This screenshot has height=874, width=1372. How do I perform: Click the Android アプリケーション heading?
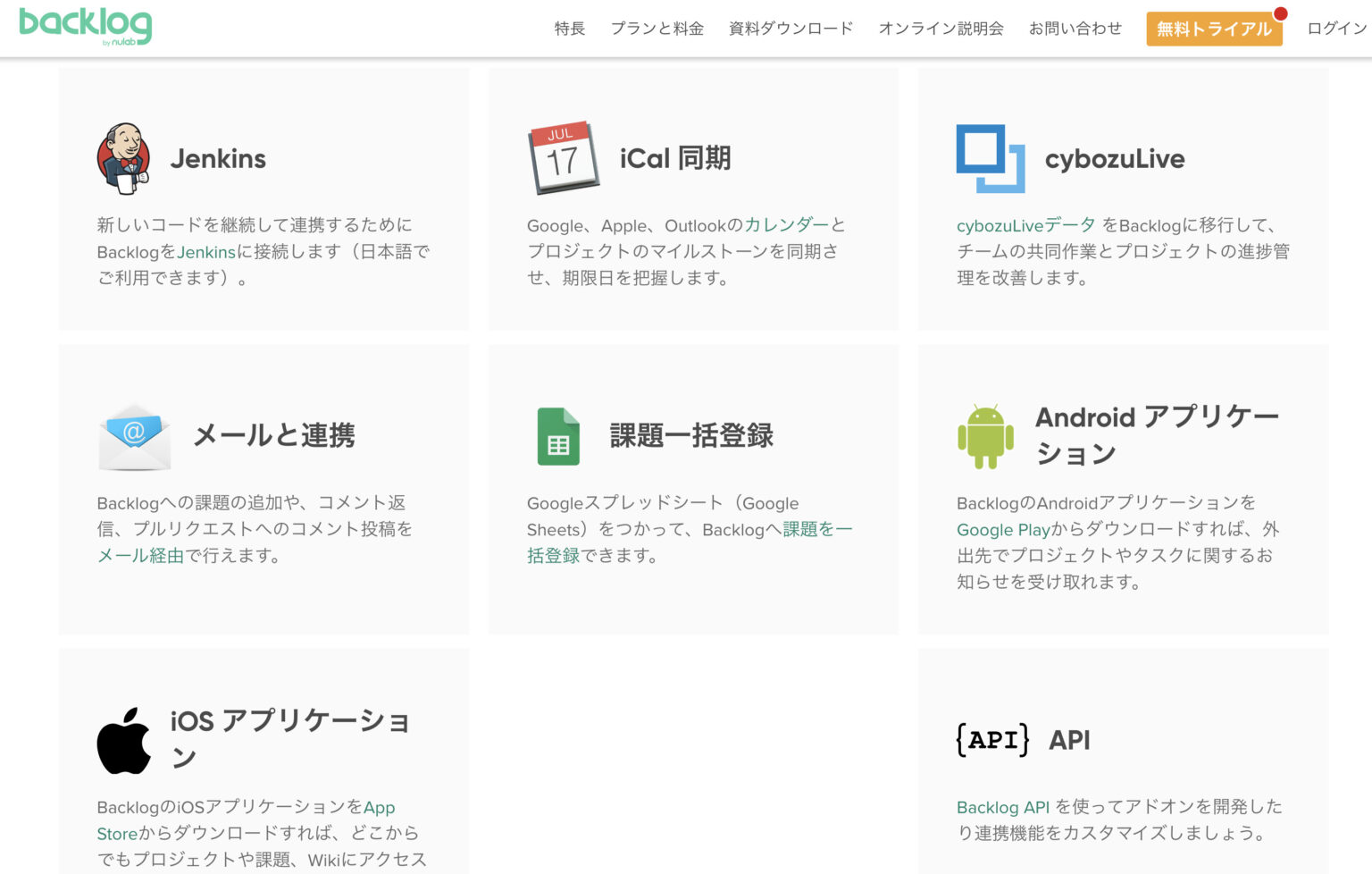1158,435
